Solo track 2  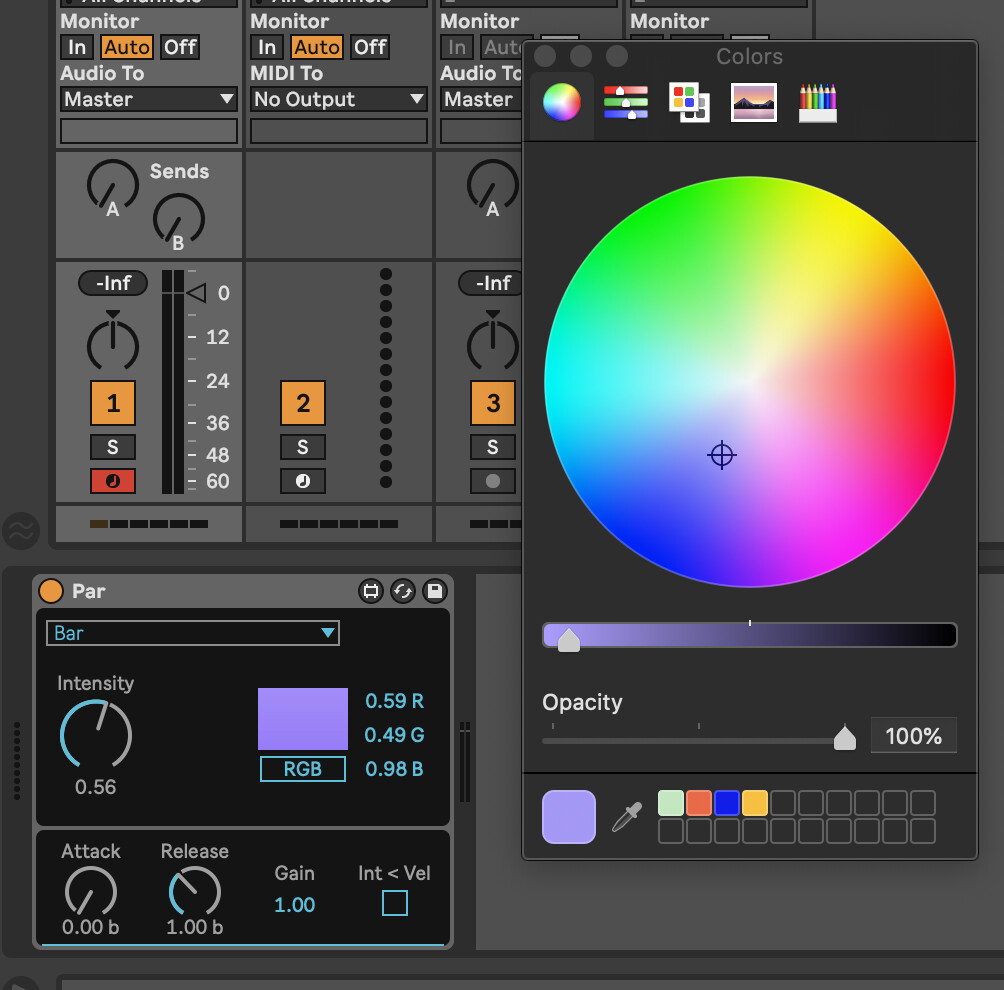pyautogui.click(x=303, y=447)
